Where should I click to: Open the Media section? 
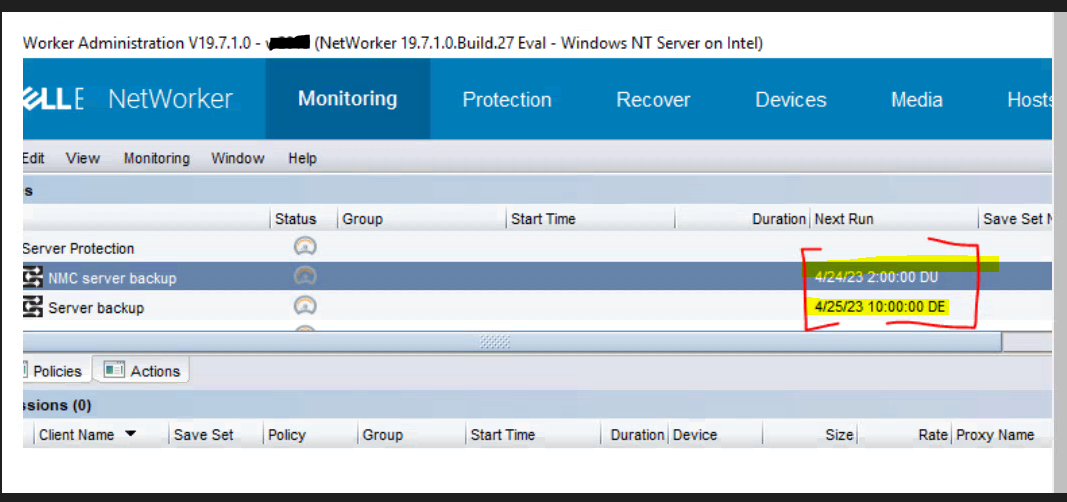pos(916,100)
